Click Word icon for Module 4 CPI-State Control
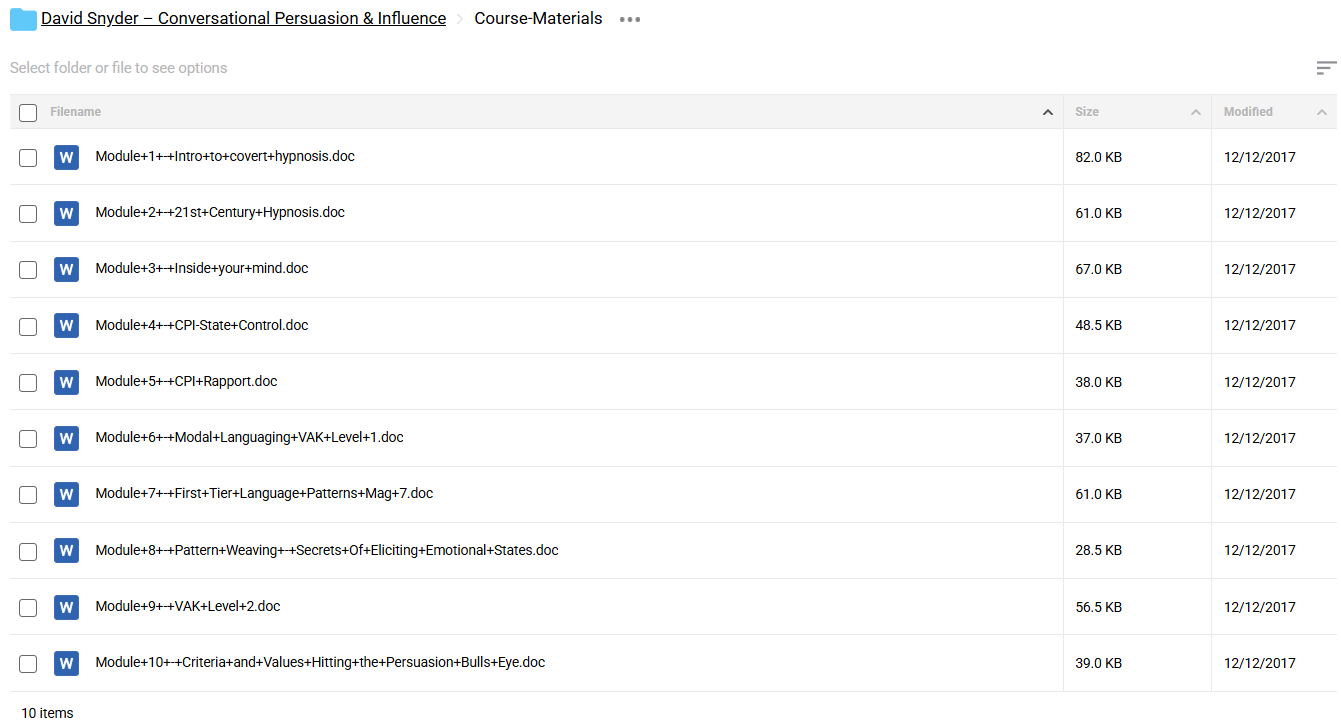Image resolution: width=1341 pixels, height=724 pixels. point(66,326)
